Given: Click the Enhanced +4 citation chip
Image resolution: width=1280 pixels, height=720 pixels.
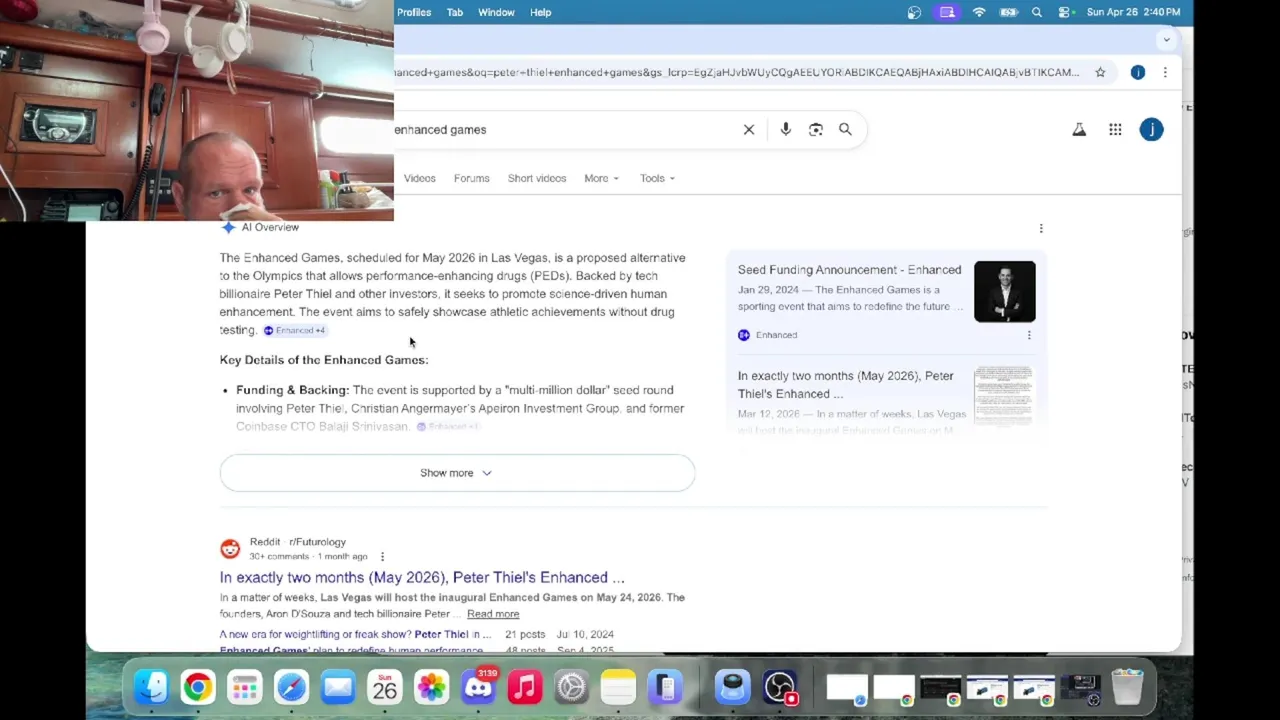Looking at the screenshot, I should pos(295,330).
